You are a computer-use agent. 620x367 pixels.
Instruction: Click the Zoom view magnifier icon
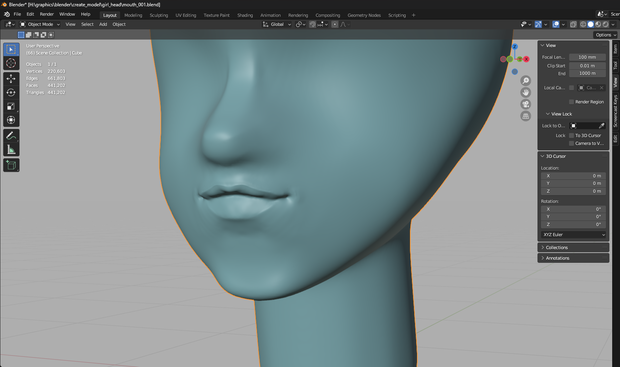click(x=525, y=81)
